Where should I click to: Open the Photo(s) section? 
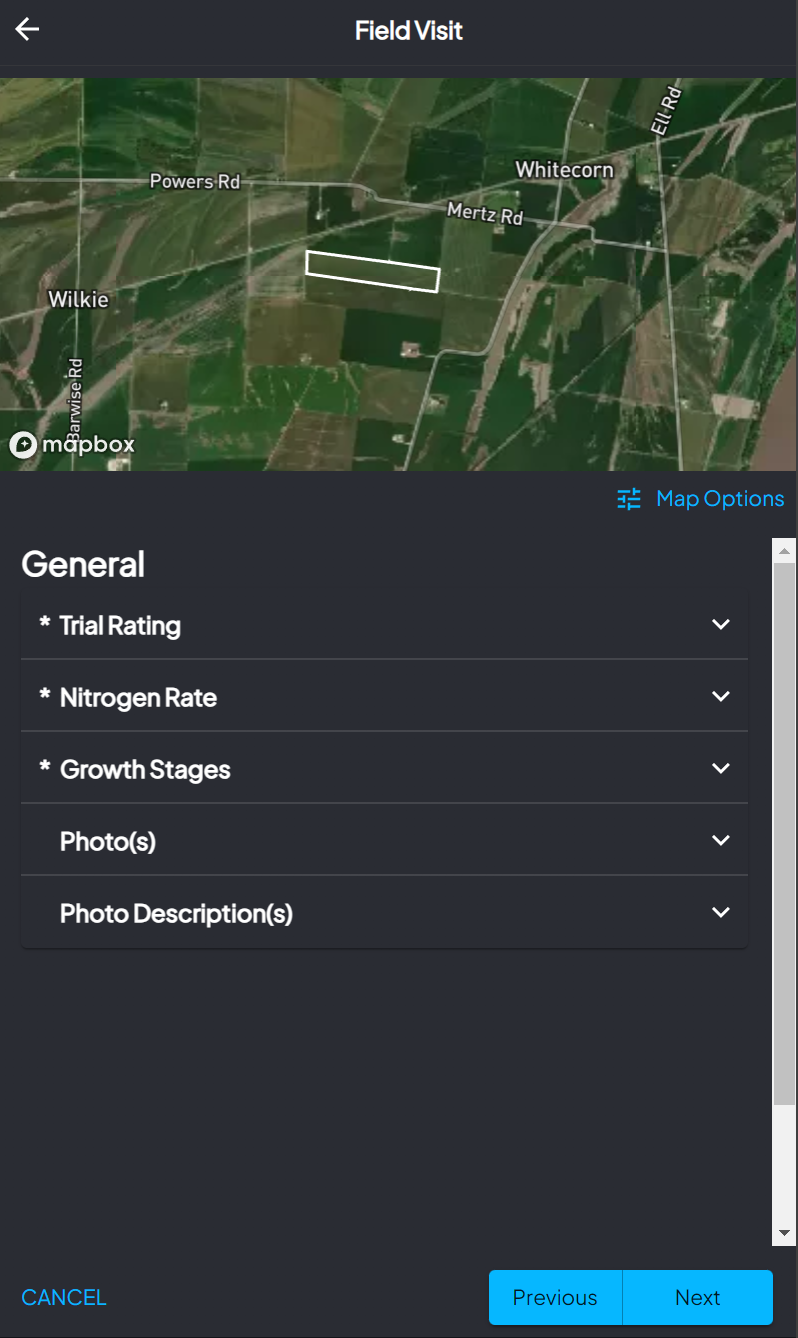384,840
